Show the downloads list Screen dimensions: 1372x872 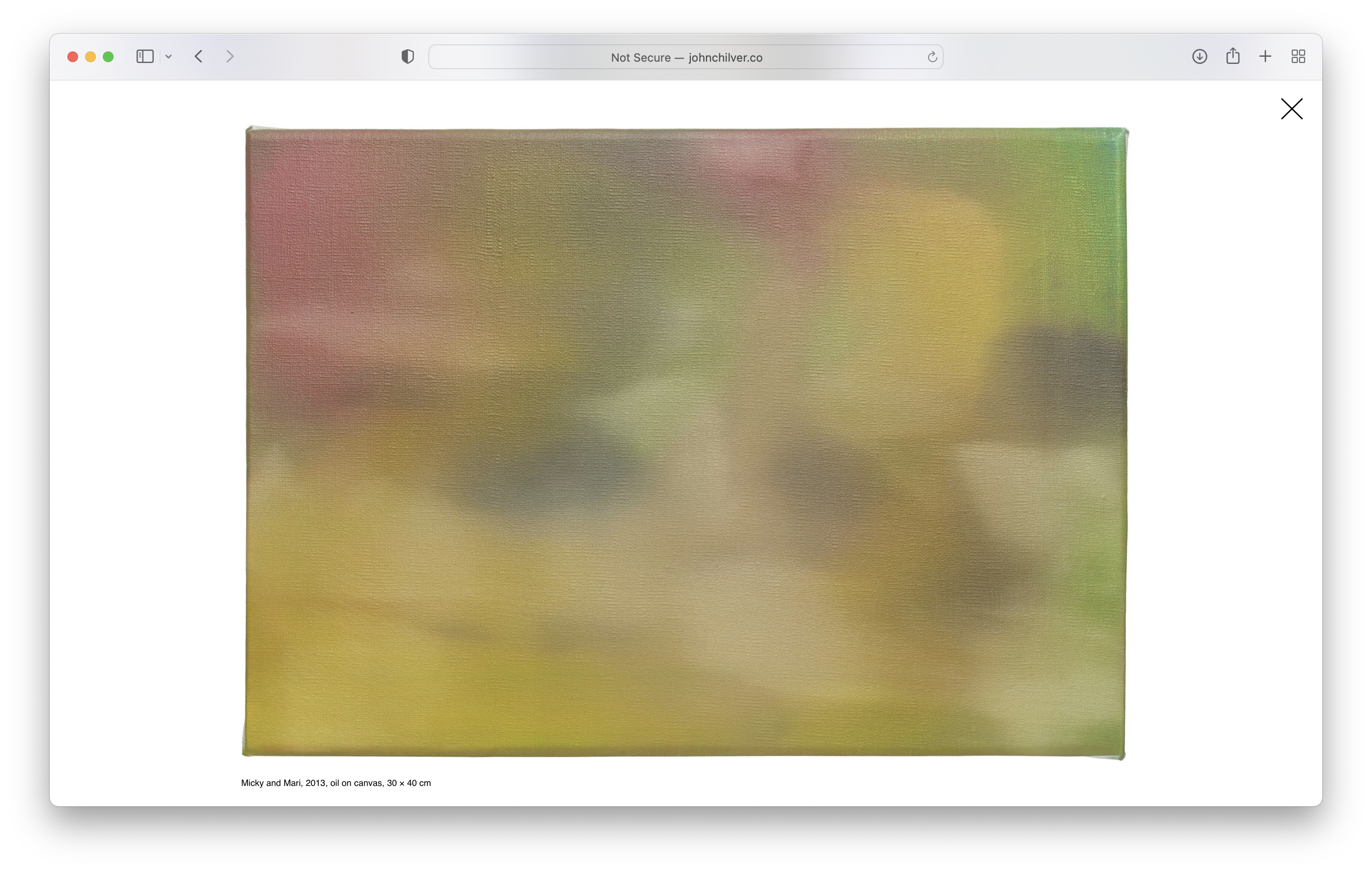pos(1200,56)
